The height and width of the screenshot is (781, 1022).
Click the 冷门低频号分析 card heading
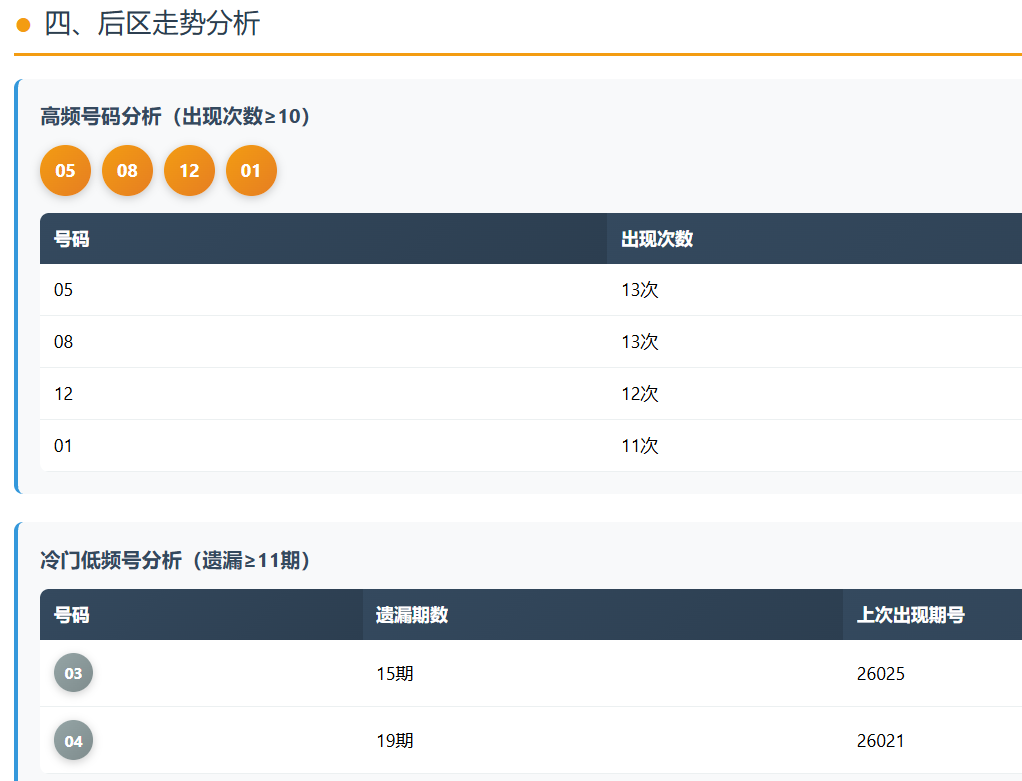pos(175,561)
